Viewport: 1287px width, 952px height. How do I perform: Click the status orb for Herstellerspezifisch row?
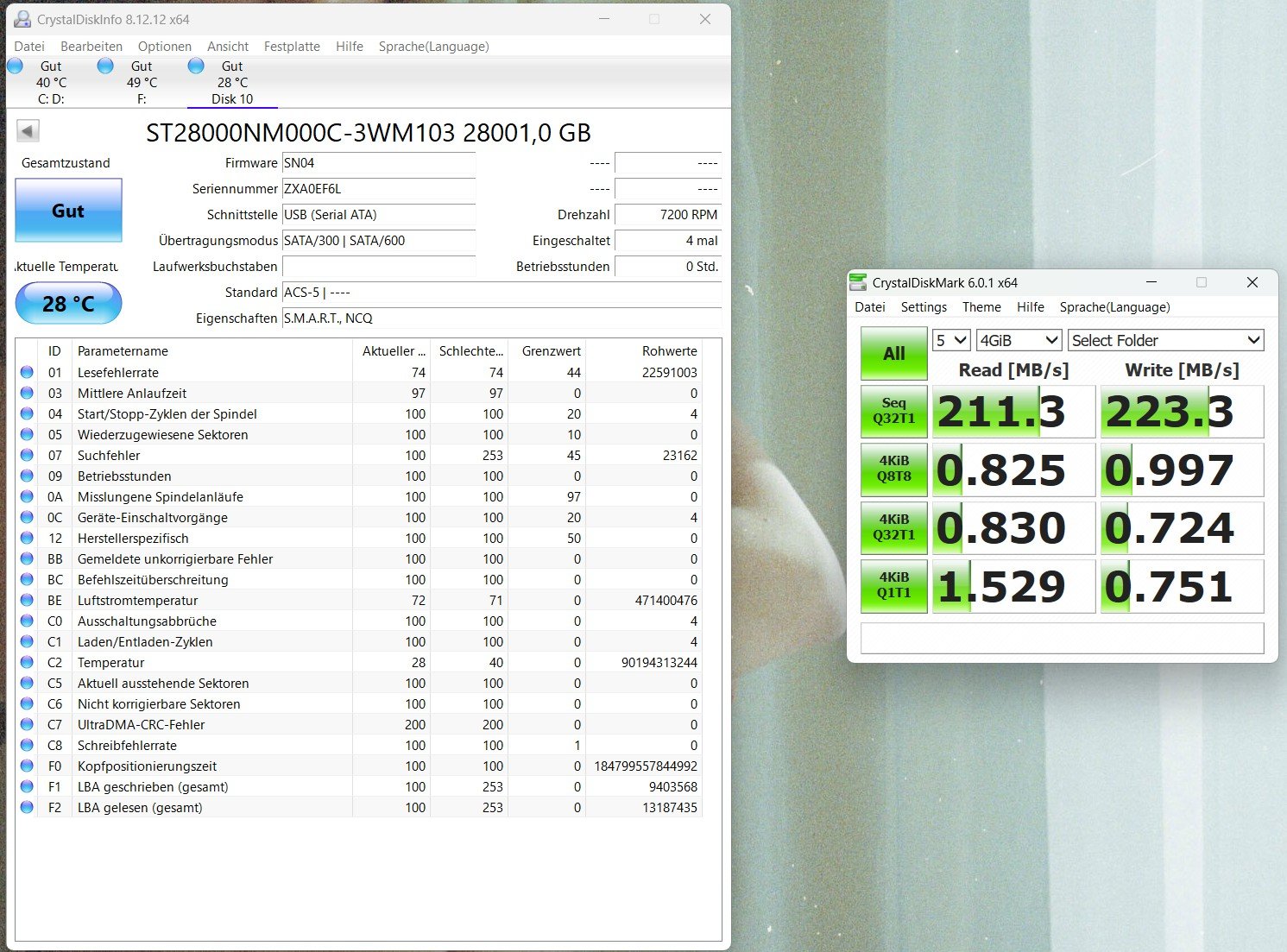click(27, 538)
